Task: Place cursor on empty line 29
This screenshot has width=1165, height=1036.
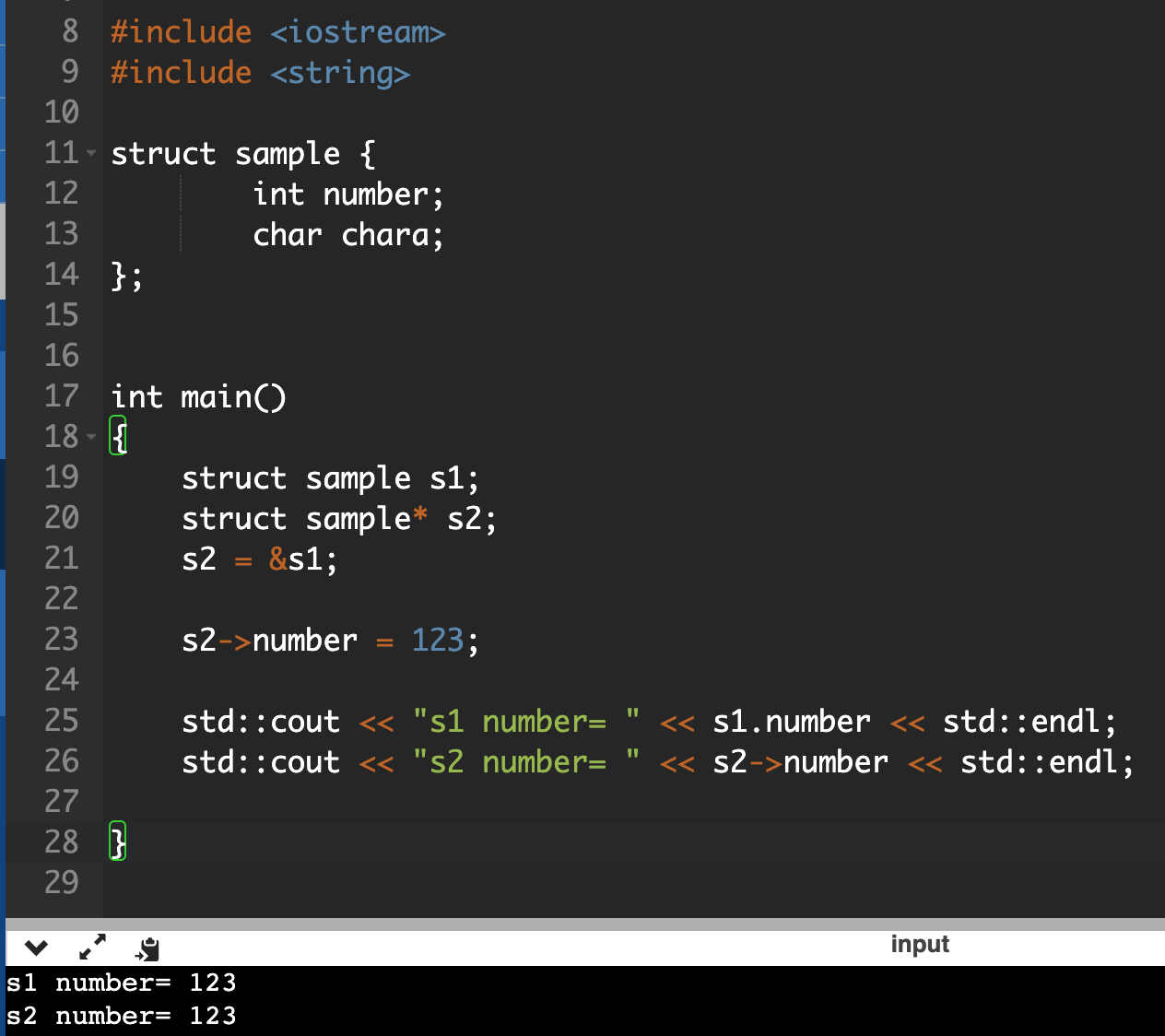Action: [x=369, y=883]
